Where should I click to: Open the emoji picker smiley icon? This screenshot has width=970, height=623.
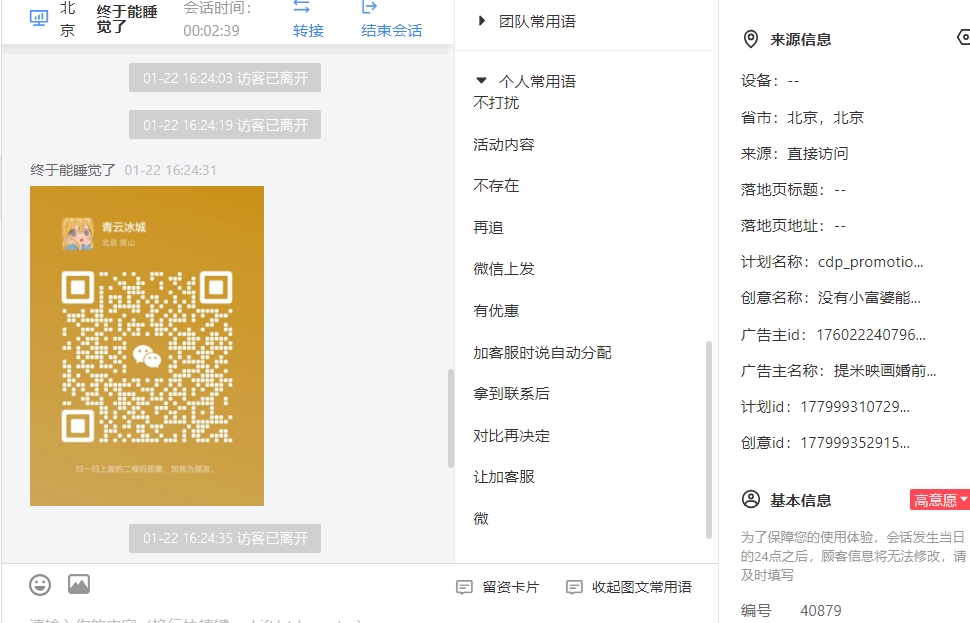pyautogui.click(x=40, y=585)
